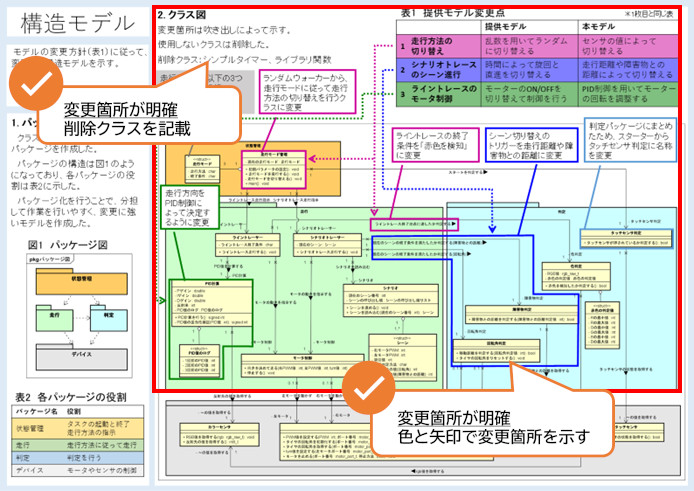Select the ライントレースの終了条件 note box
Viewport: 694px width, 491px height.
(x=435, y=145)
